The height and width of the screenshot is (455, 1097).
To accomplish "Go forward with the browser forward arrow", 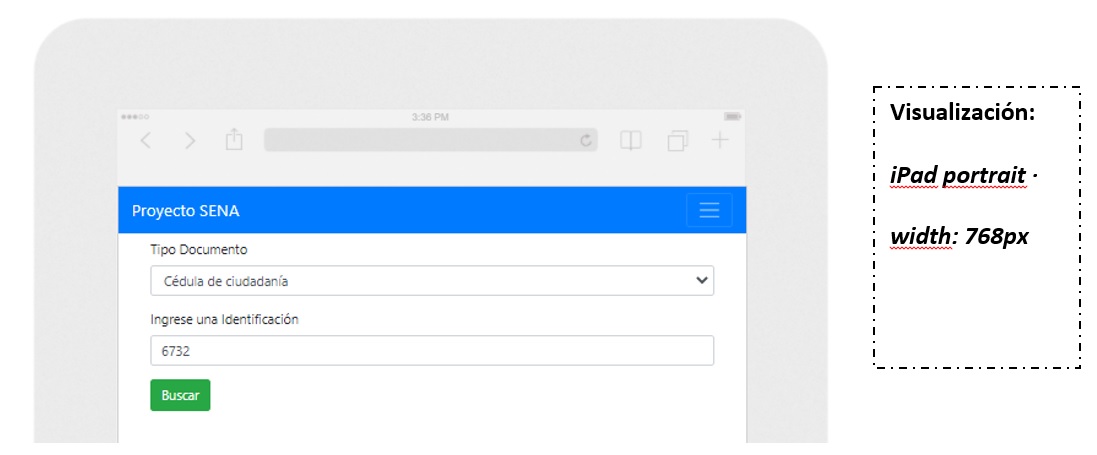I will (x=190, y=141).
